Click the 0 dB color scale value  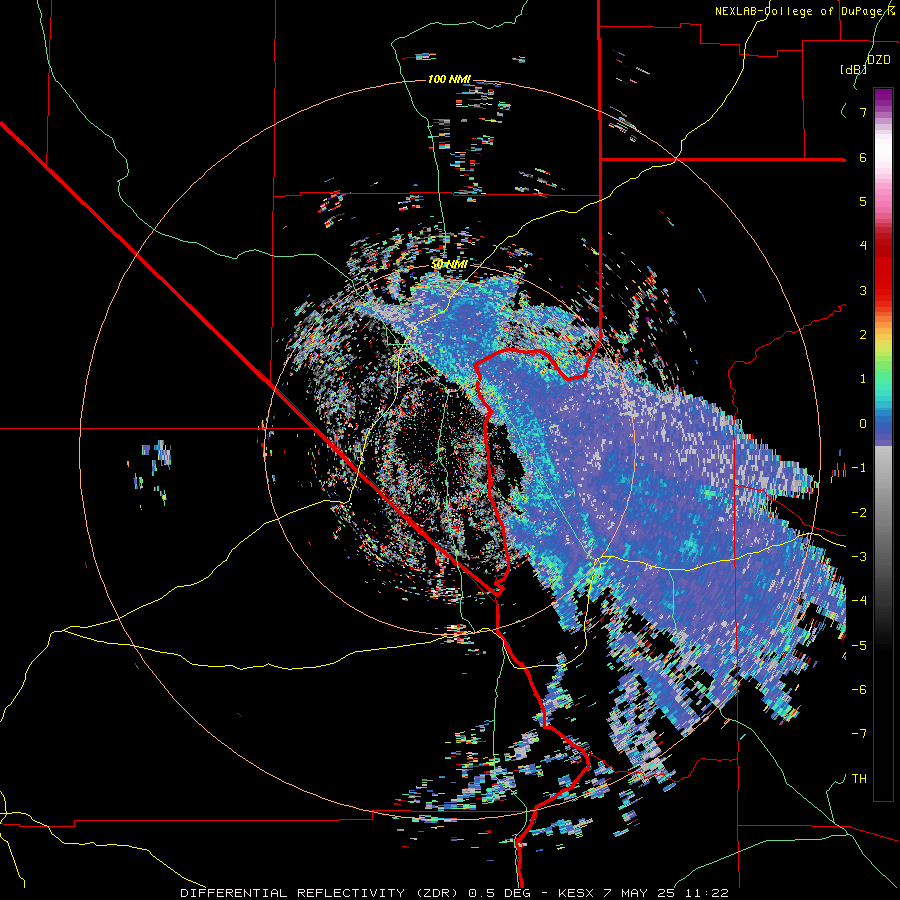pos(863,424)
